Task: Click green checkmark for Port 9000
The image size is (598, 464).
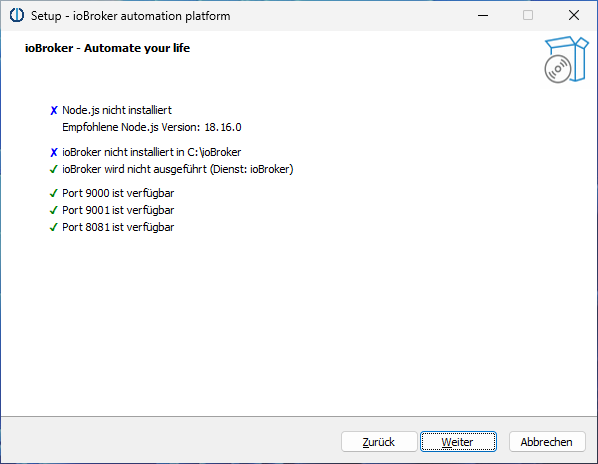Action: pos(54,193)
